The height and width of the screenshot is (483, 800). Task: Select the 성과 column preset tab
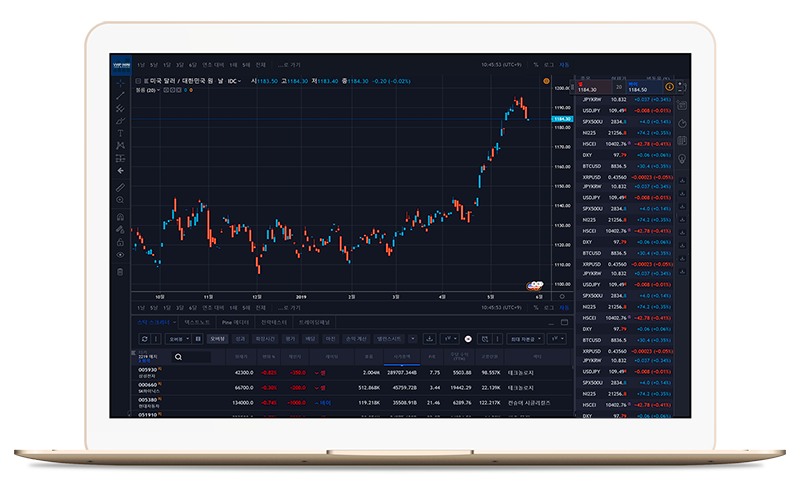[240, 339]
